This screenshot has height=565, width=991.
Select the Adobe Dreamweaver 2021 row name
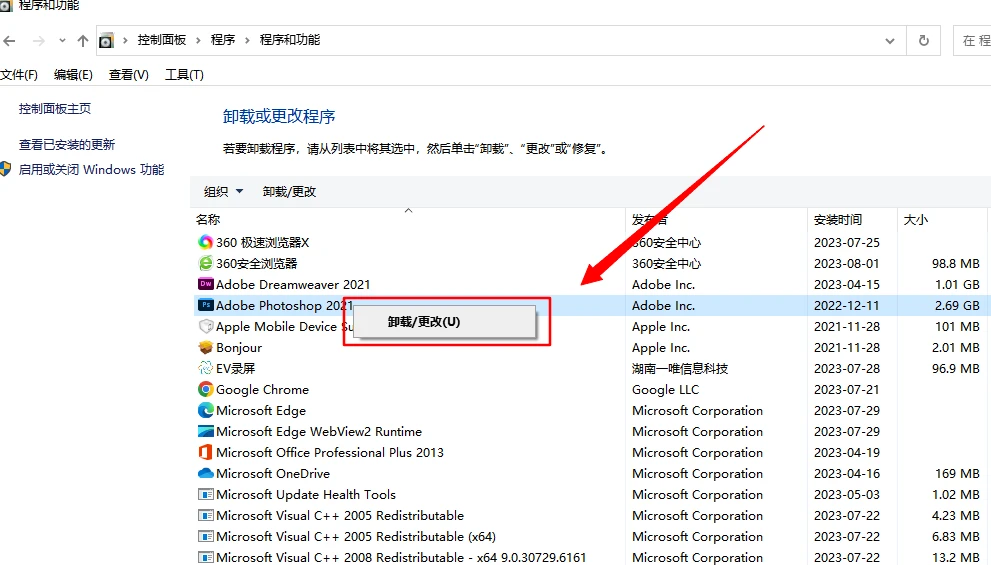coord(293,284)
